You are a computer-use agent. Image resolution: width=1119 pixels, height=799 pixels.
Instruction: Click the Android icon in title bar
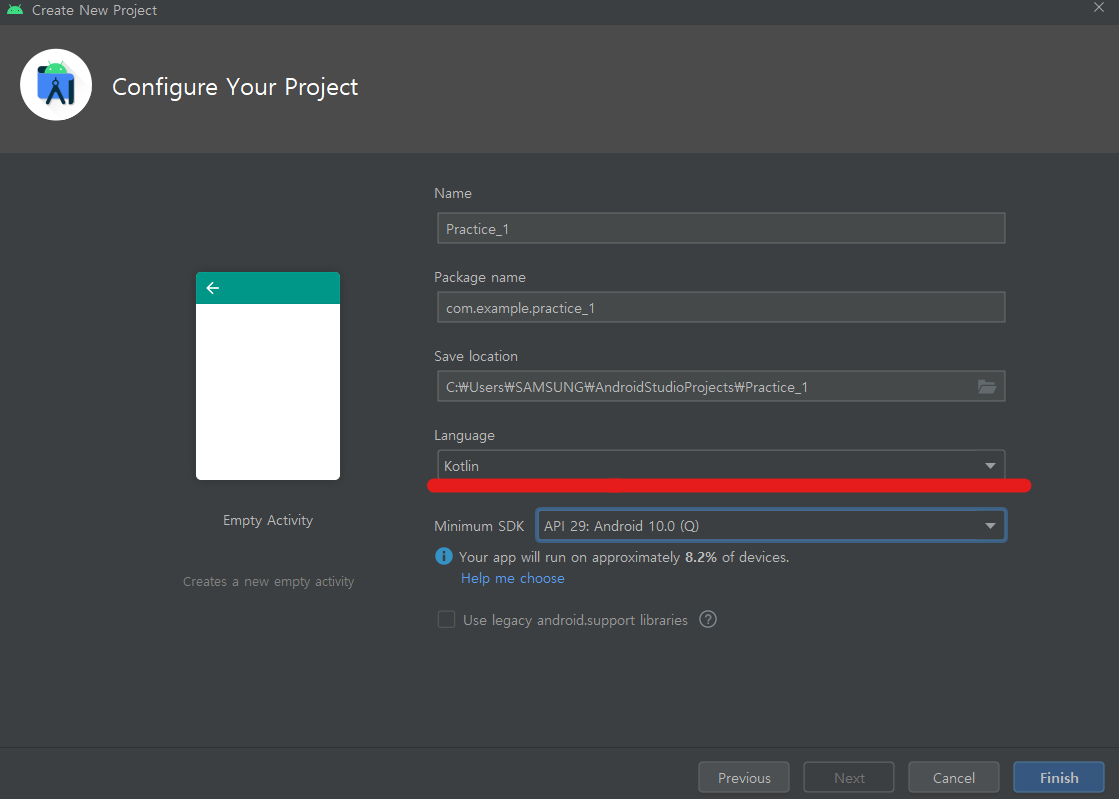tap(14, 10)
